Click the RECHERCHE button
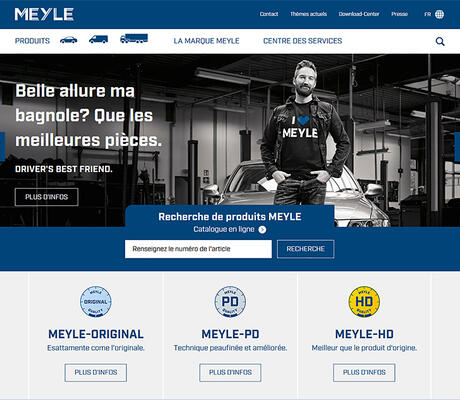Image resolution: width=460 pixels, height=400 pixels. [305, 249]
